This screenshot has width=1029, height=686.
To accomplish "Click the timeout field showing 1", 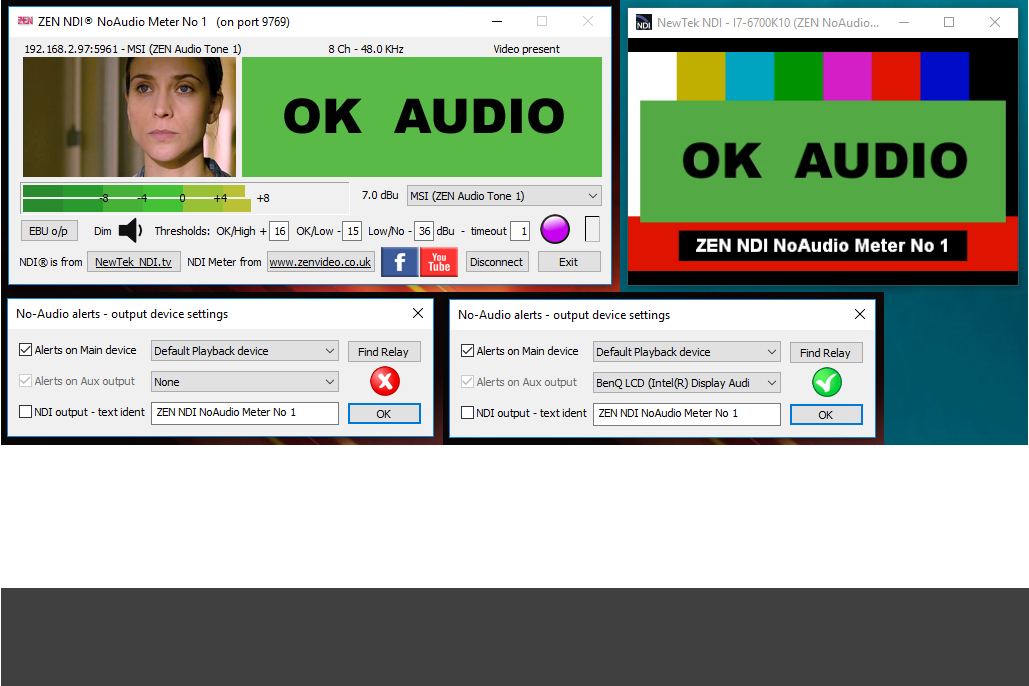I will (x=520, y=231).
